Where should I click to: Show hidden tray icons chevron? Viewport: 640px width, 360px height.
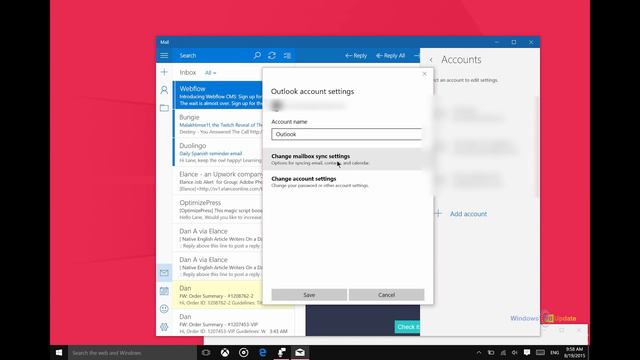479,353
